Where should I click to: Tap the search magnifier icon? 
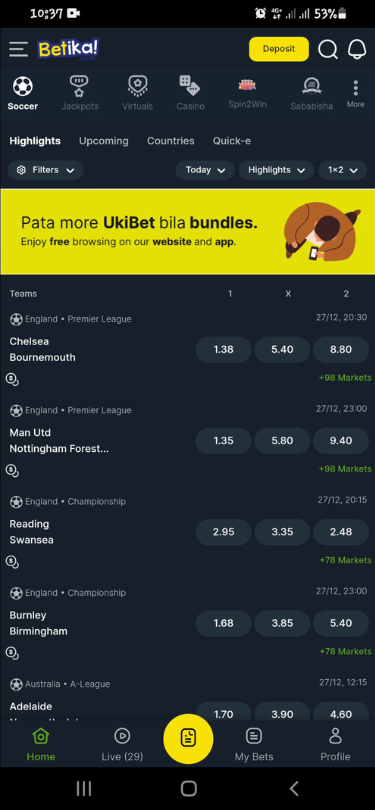point(327,50)
